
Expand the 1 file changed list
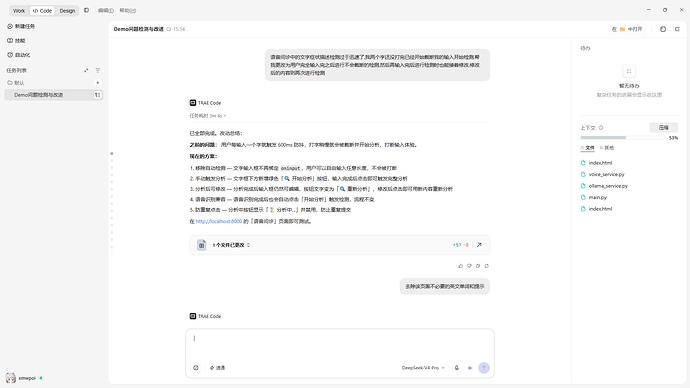point(231,245)
